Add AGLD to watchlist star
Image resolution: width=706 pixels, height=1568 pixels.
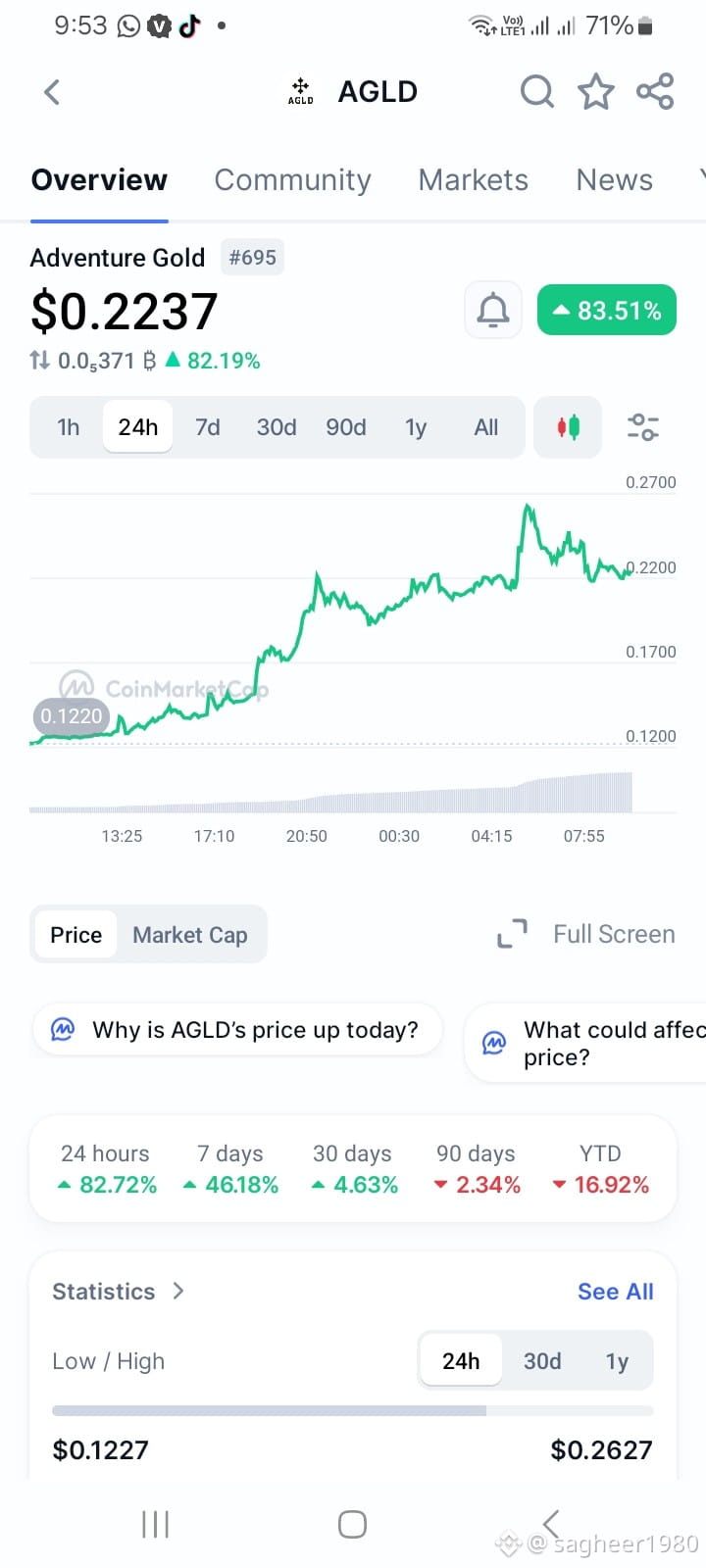(595, 92)
